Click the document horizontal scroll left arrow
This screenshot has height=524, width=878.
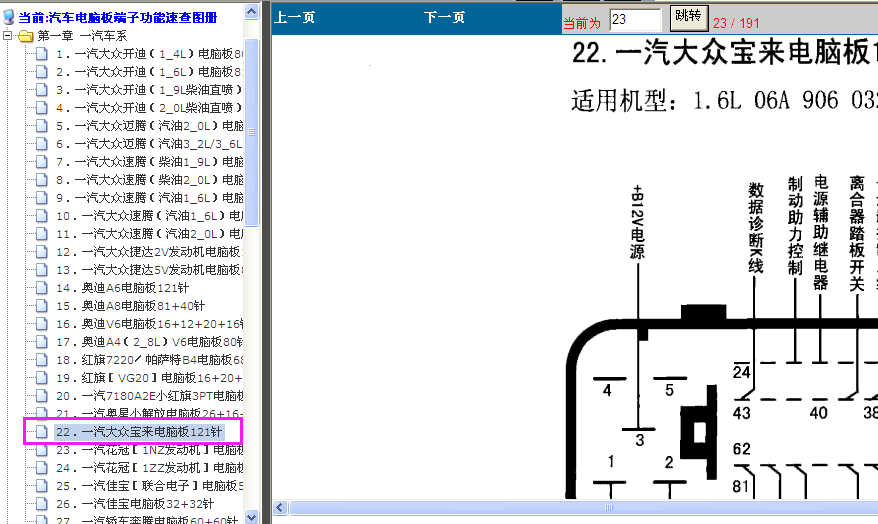coord(281,508)
